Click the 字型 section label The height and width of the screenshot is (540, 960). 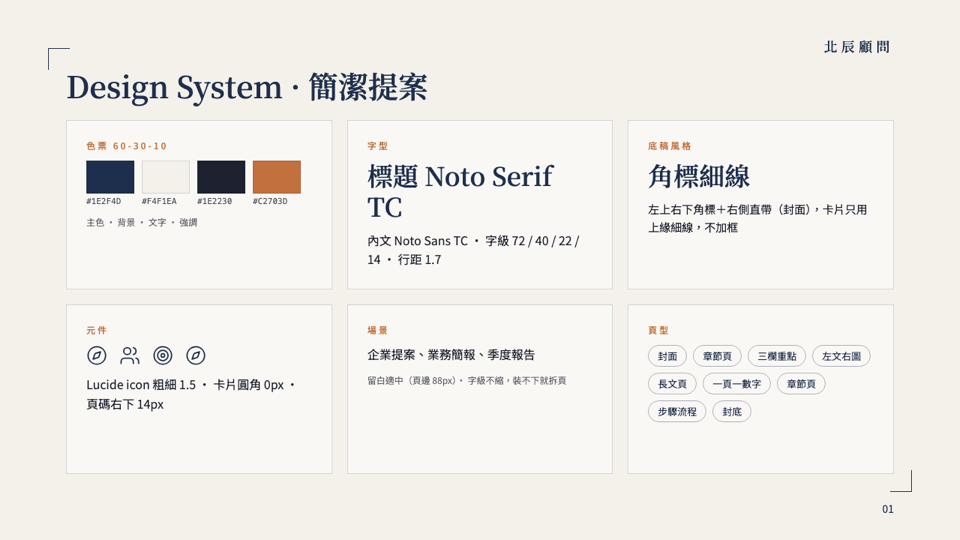pos(378,146)
